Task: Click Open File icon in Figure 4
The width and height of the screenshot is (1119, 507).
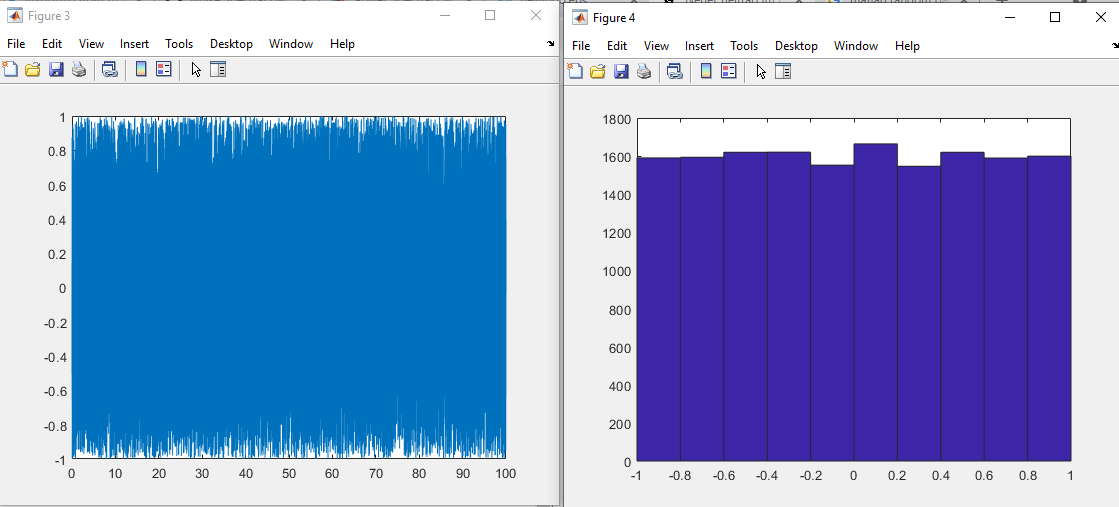Action: click(x=597, y=71)
